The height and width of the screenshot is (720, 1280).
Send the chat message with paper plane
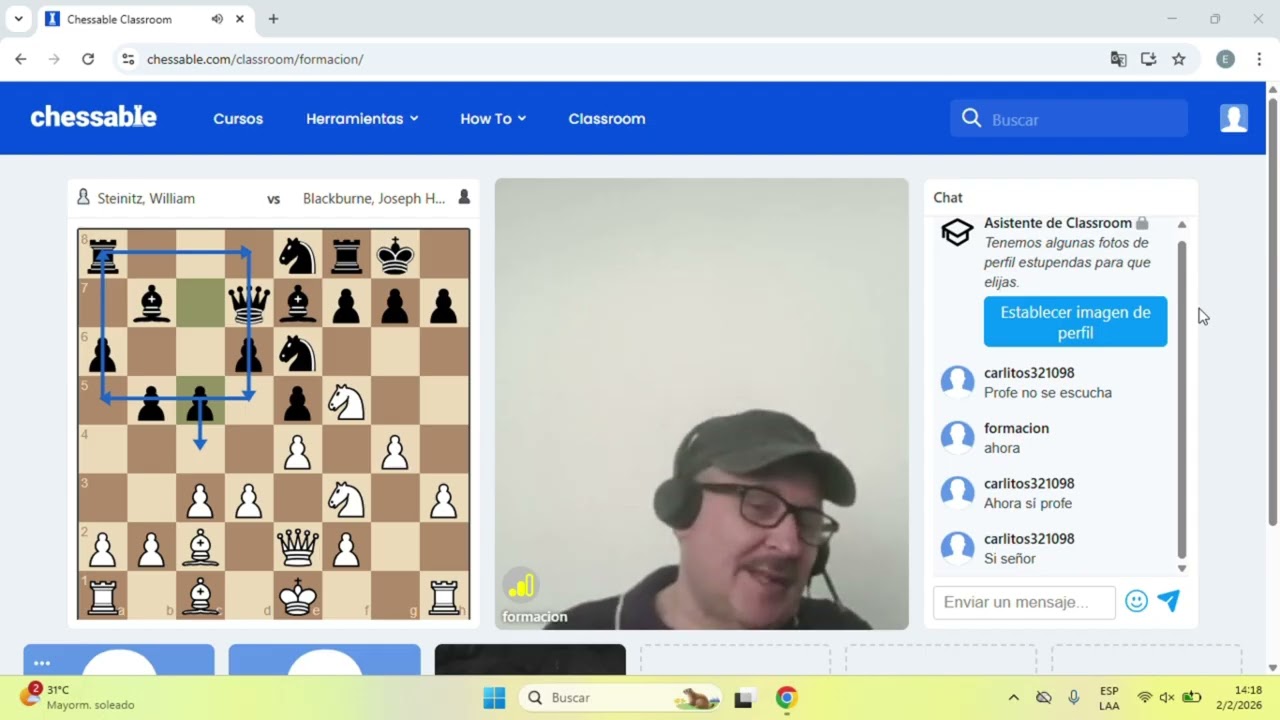tap(1169, 600)
